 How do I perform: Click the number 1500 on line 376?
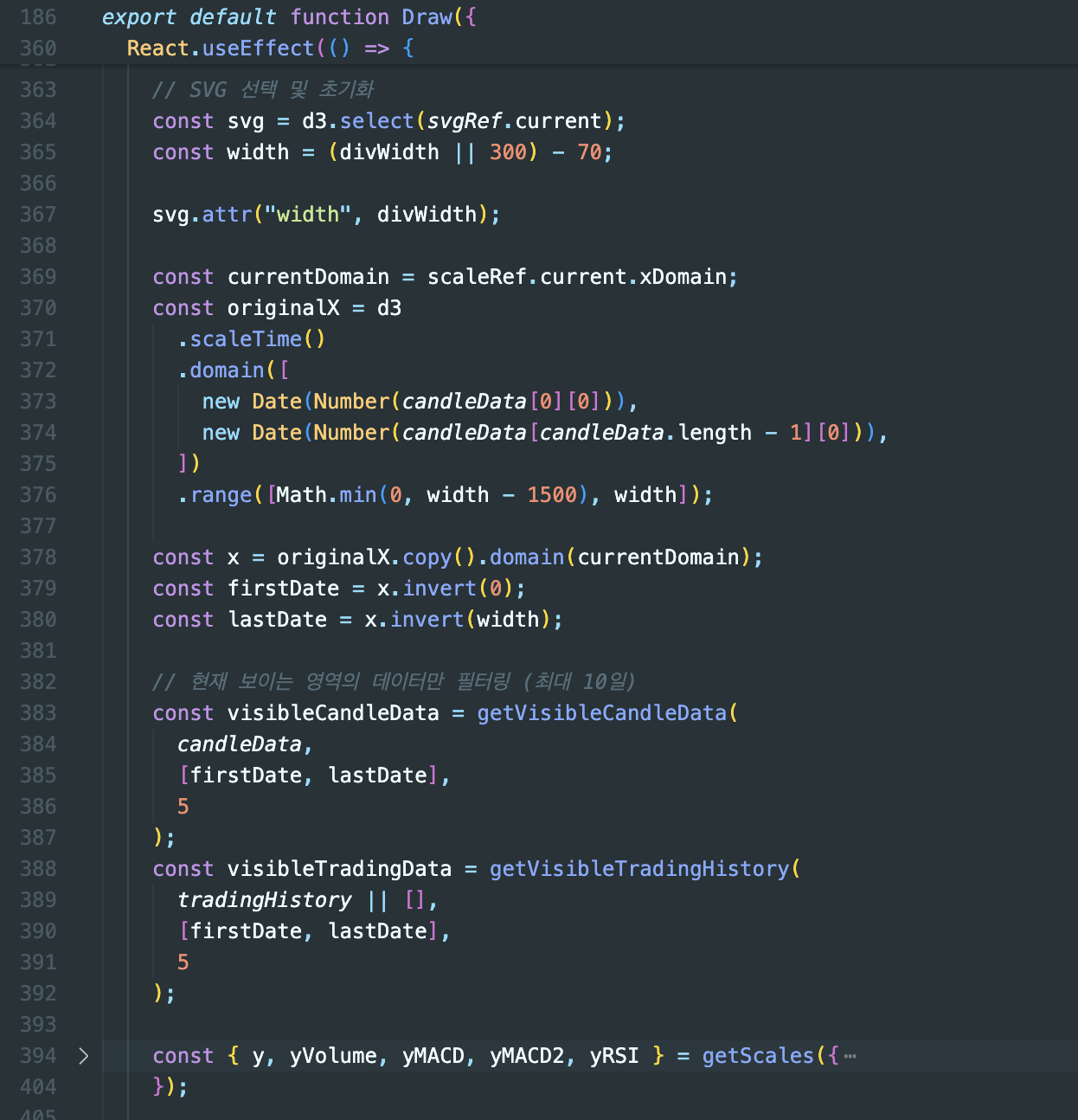(x=552, y=494)
